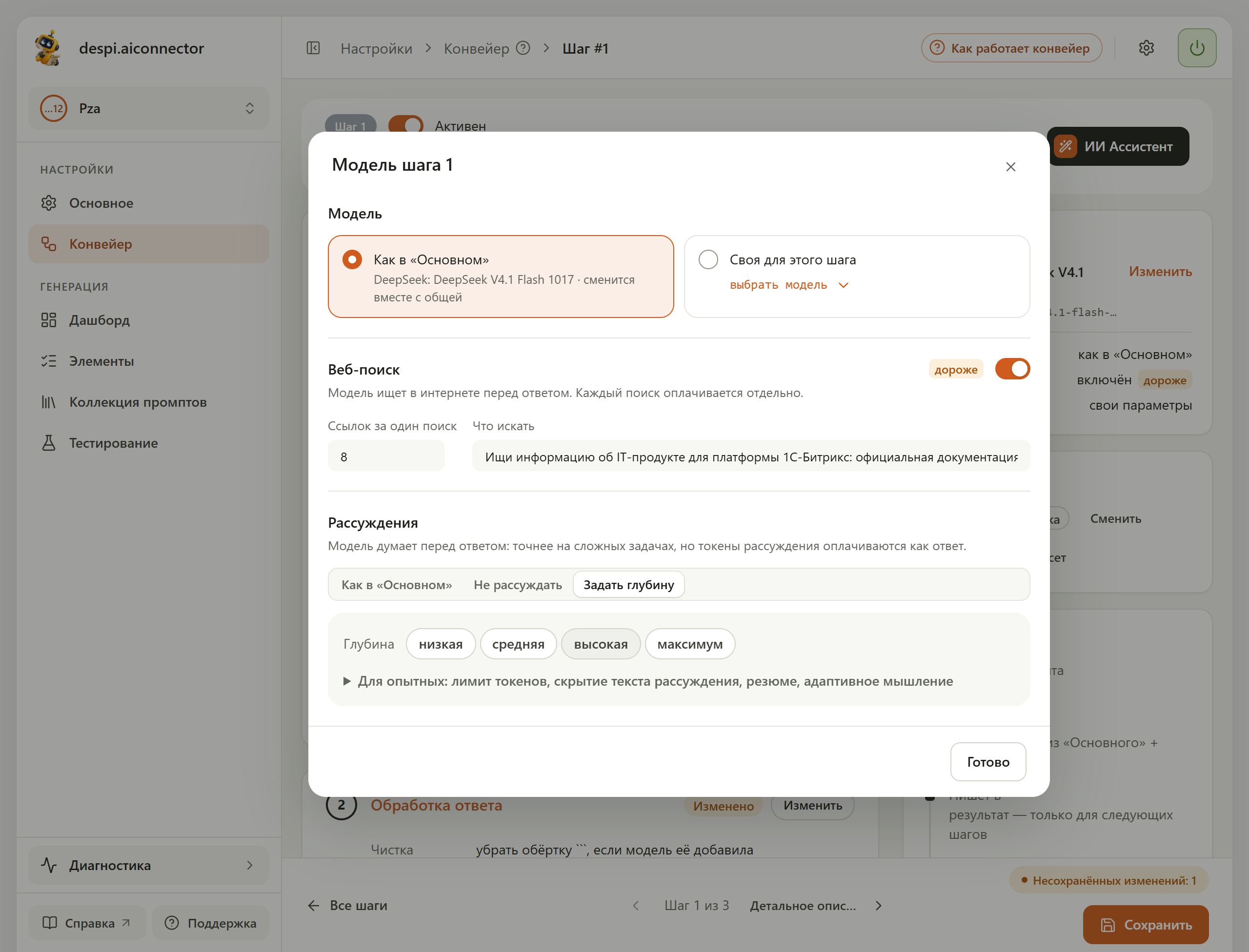Click the Что искать text field
1249x952 pixels.
pyautogui.click(x=751, y=456)
